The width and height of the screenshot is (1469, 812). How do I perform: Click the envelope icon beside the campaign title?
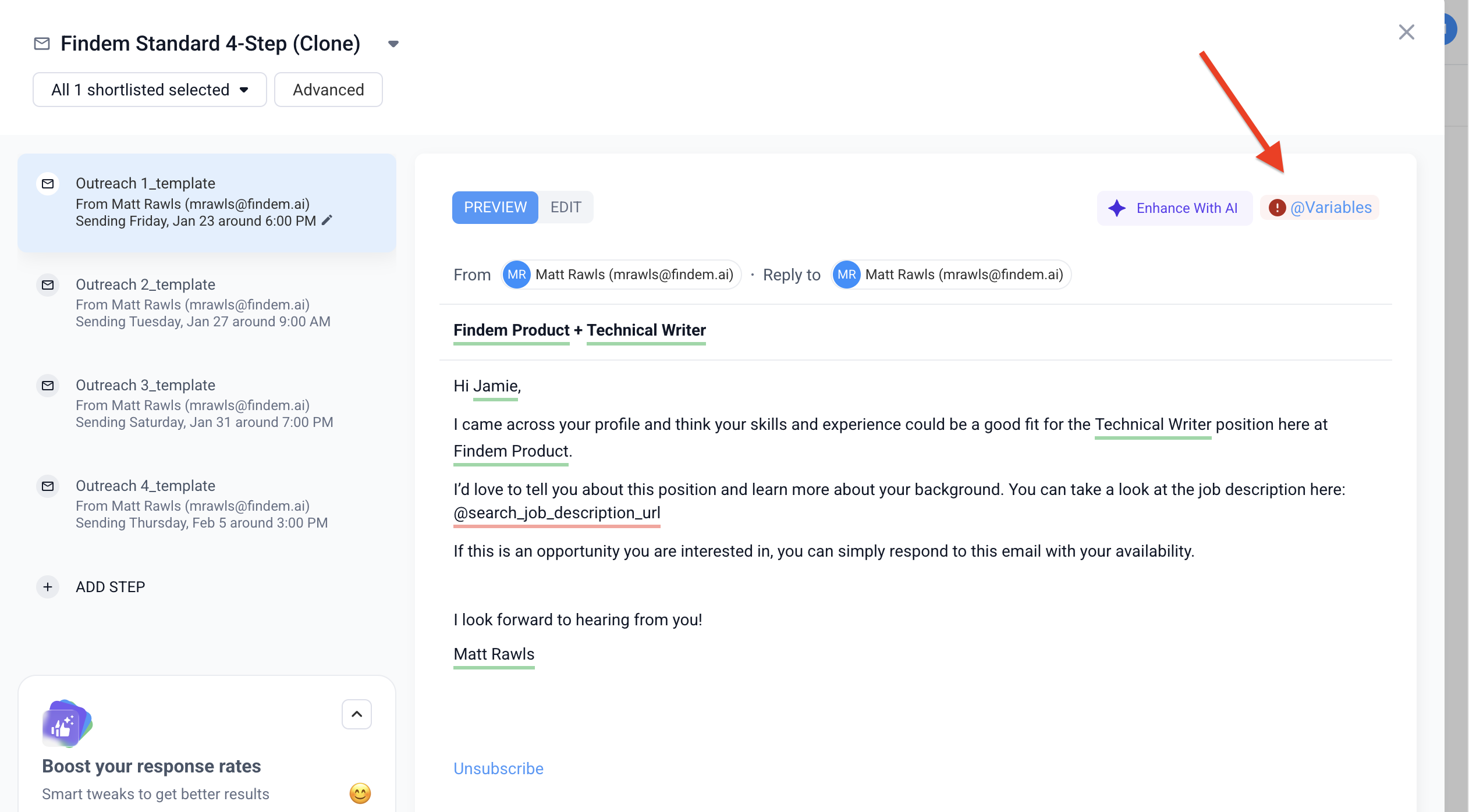tap(42, 44)
